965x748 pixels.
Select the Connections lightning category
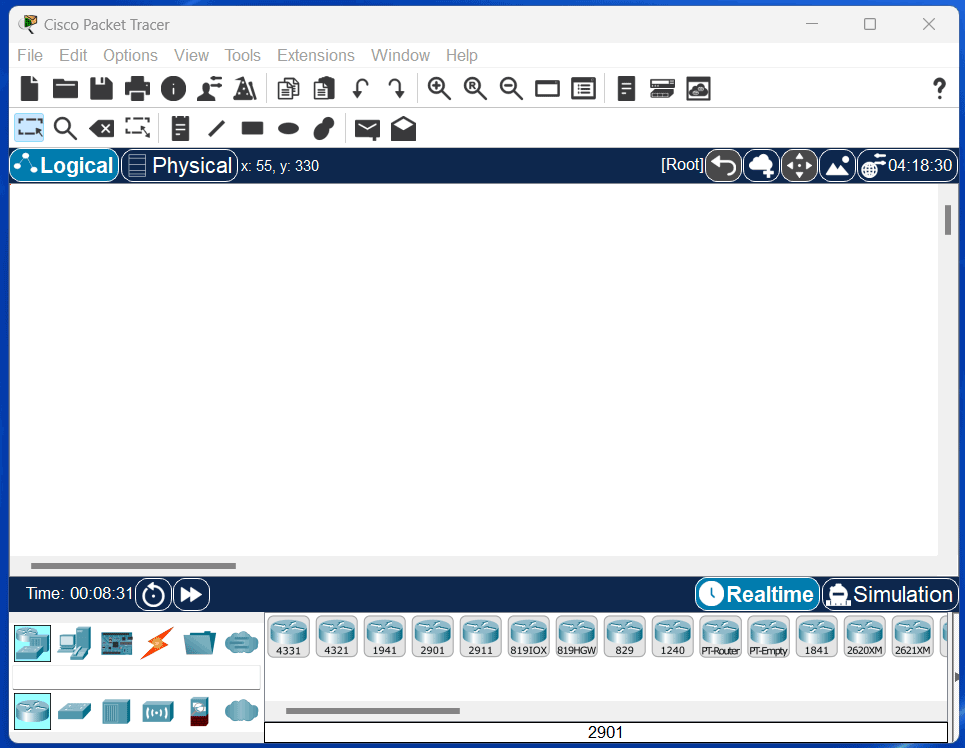click(158, 643)
